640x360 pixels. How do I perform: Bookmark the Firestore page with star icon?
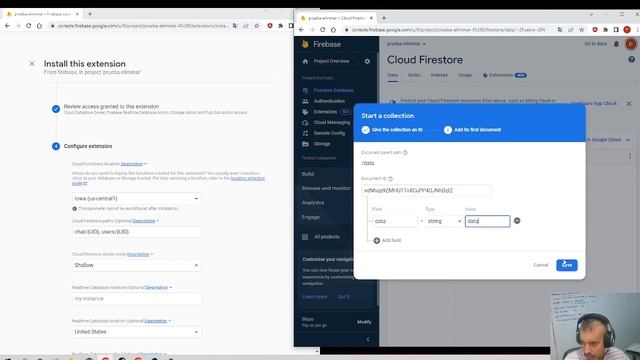[582, 30]
